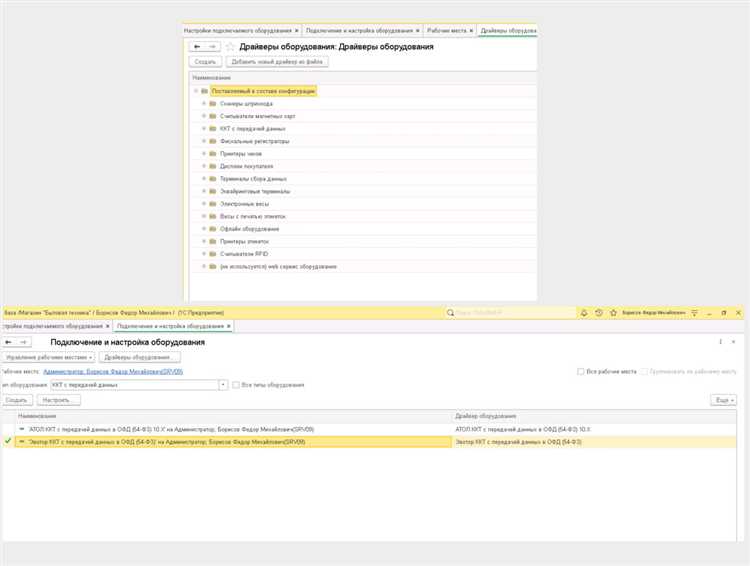This screenshot has height=566, width=750.
Task: Open the Еще dropdown menu
Action: point(723,400)
